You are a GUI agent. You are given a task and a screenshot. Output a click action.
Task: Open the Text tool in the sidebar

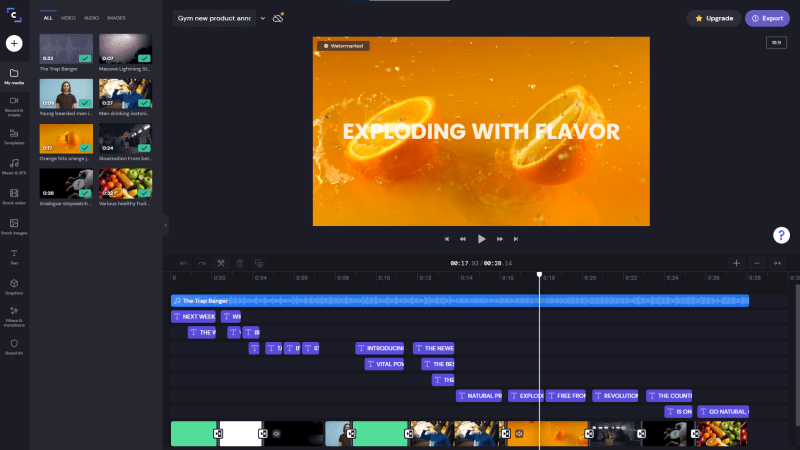coord(14,256)
